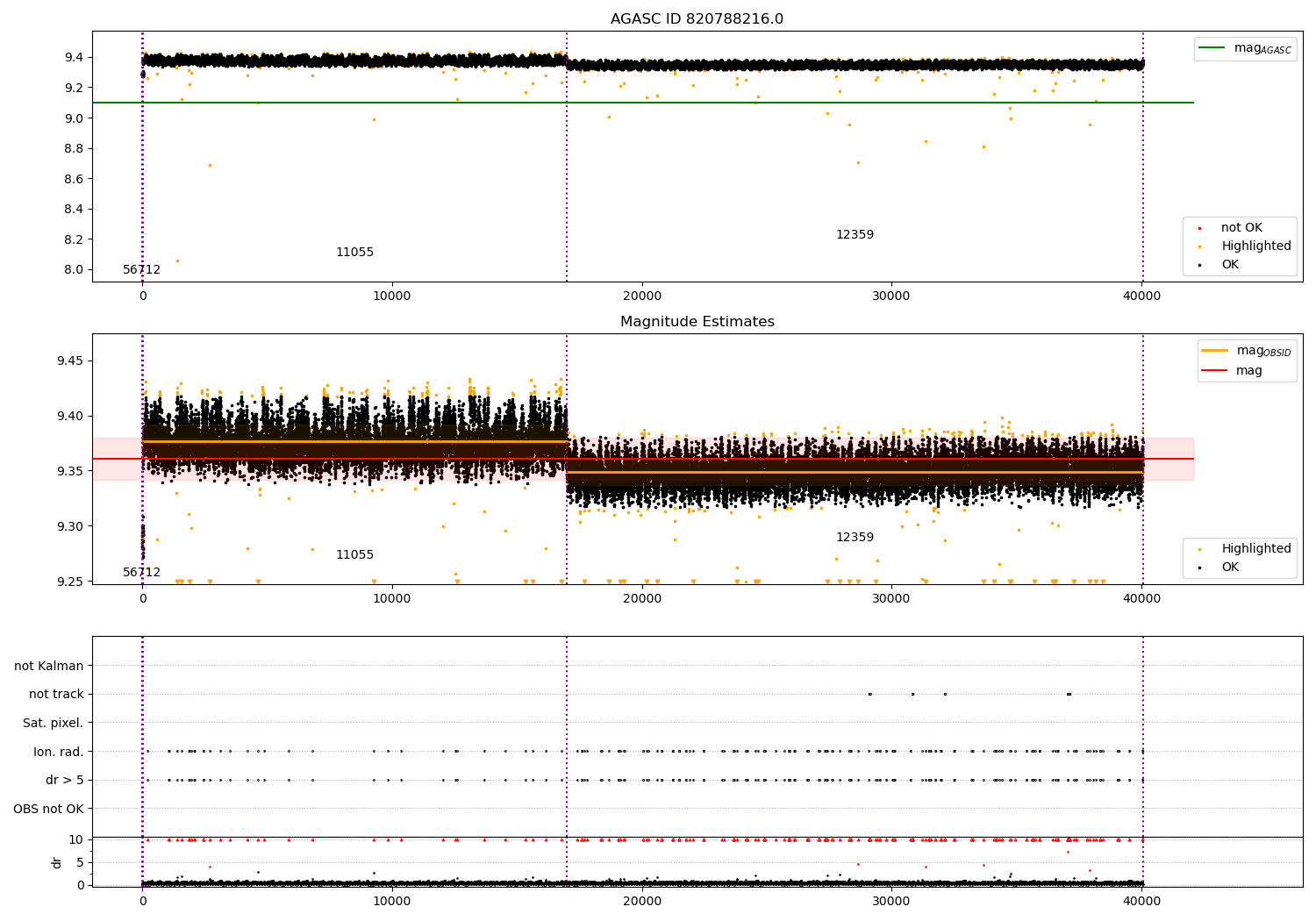1316x921 pixels.
Task: Click the '11055' annotation in the top plot
Action: click(x=354, y=253)
